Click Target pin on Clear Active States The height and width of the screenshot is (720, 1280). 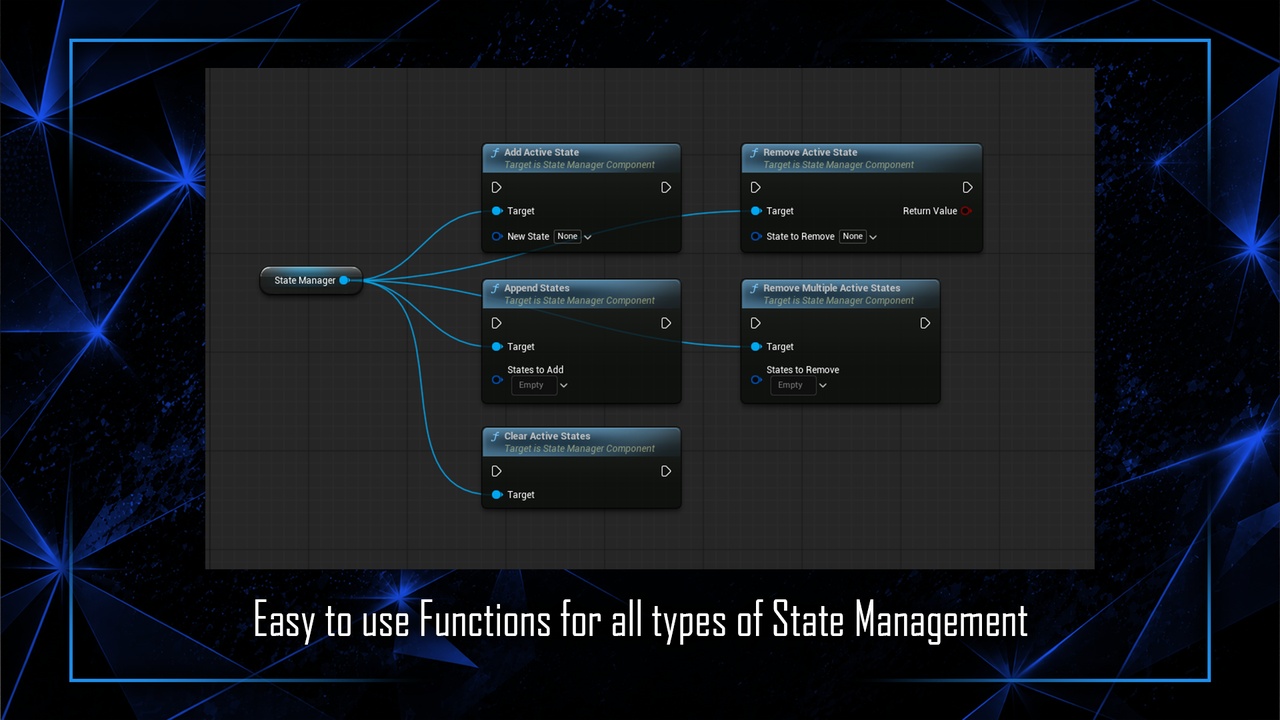(x=497, y=495)
